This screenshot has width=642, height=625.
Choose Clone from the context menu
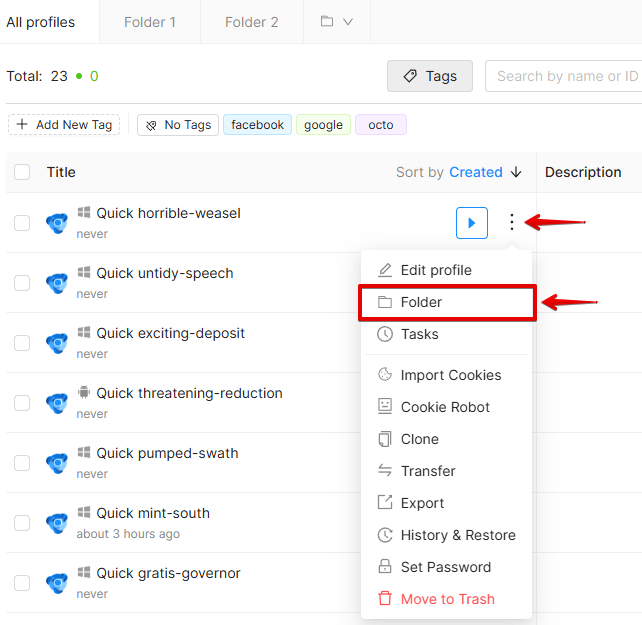pyautogui.click(x=447, y=439)
